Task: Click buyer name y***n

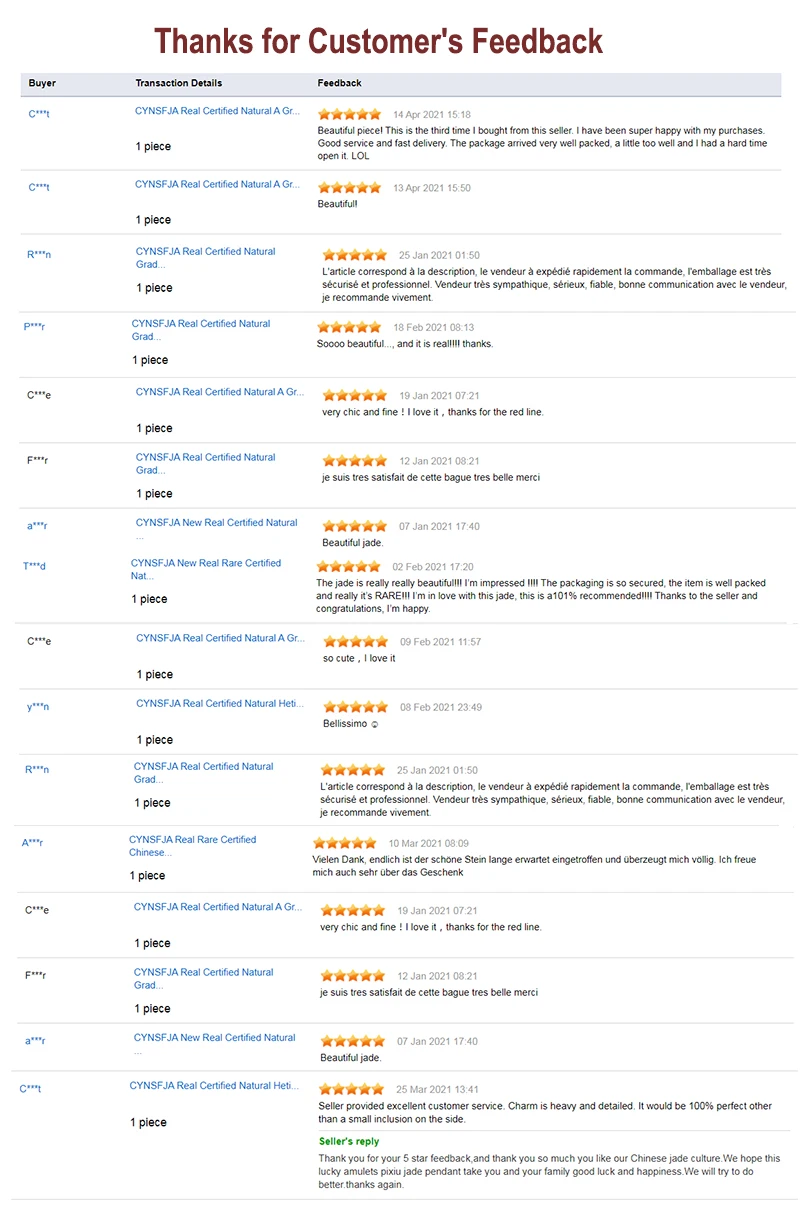Action: point(38,707)
